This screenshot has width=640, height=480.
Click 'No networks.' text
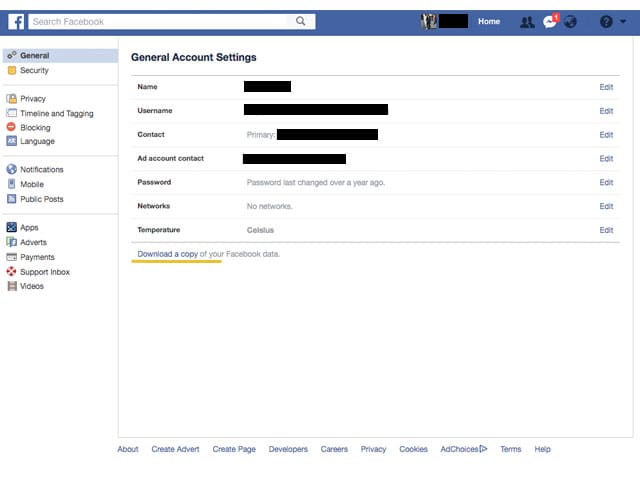pos(269,206)
